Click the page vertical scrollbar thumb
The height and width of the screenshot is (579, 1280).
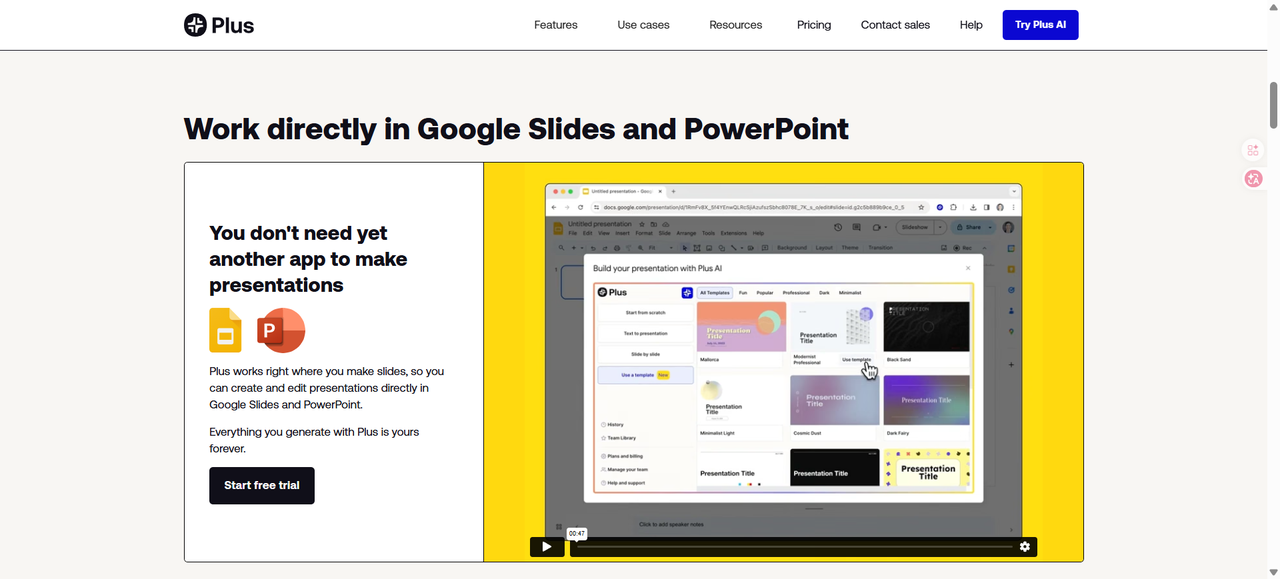1273,105
